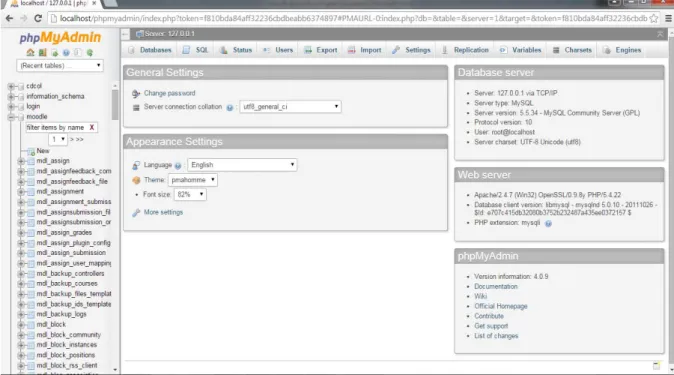Click the Log out door icon in sidebar
The image size is (674, 375).
[42, 52]
